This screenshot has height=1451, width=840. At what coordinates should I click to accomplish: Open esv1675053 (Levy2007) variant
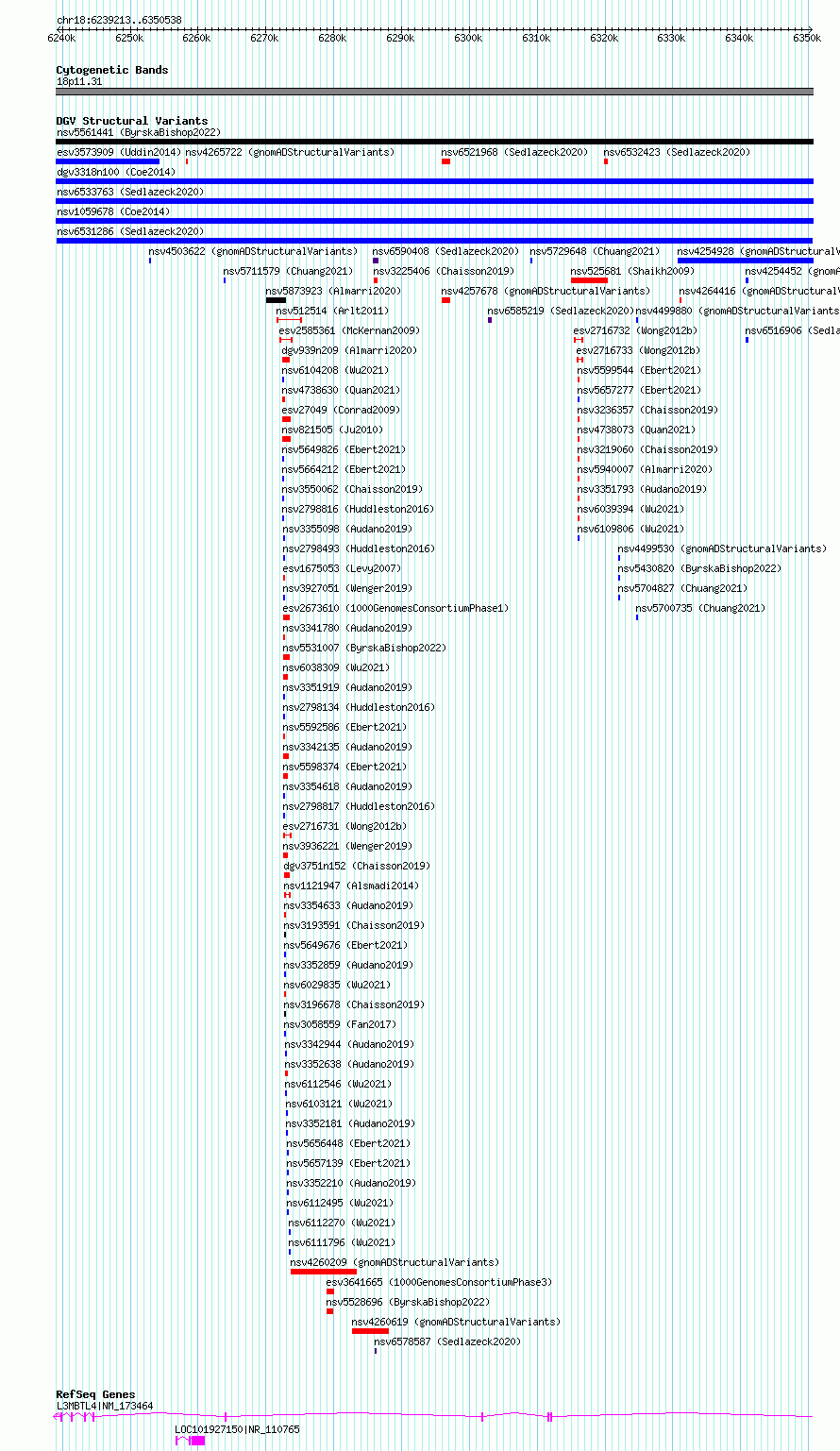pos(342,568)
